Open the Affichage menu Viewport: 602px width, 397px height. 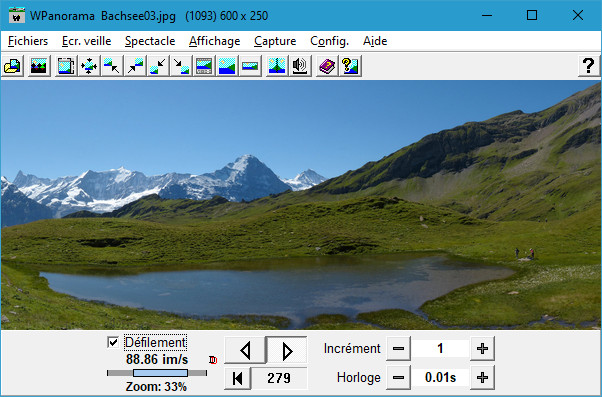coord(215,41)
